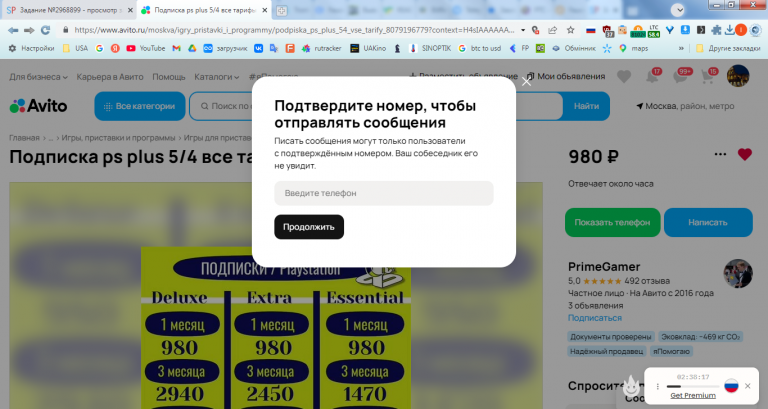The image size is (768, 409).
Task: Choose location Москва, район, метро
Action: 685,106
